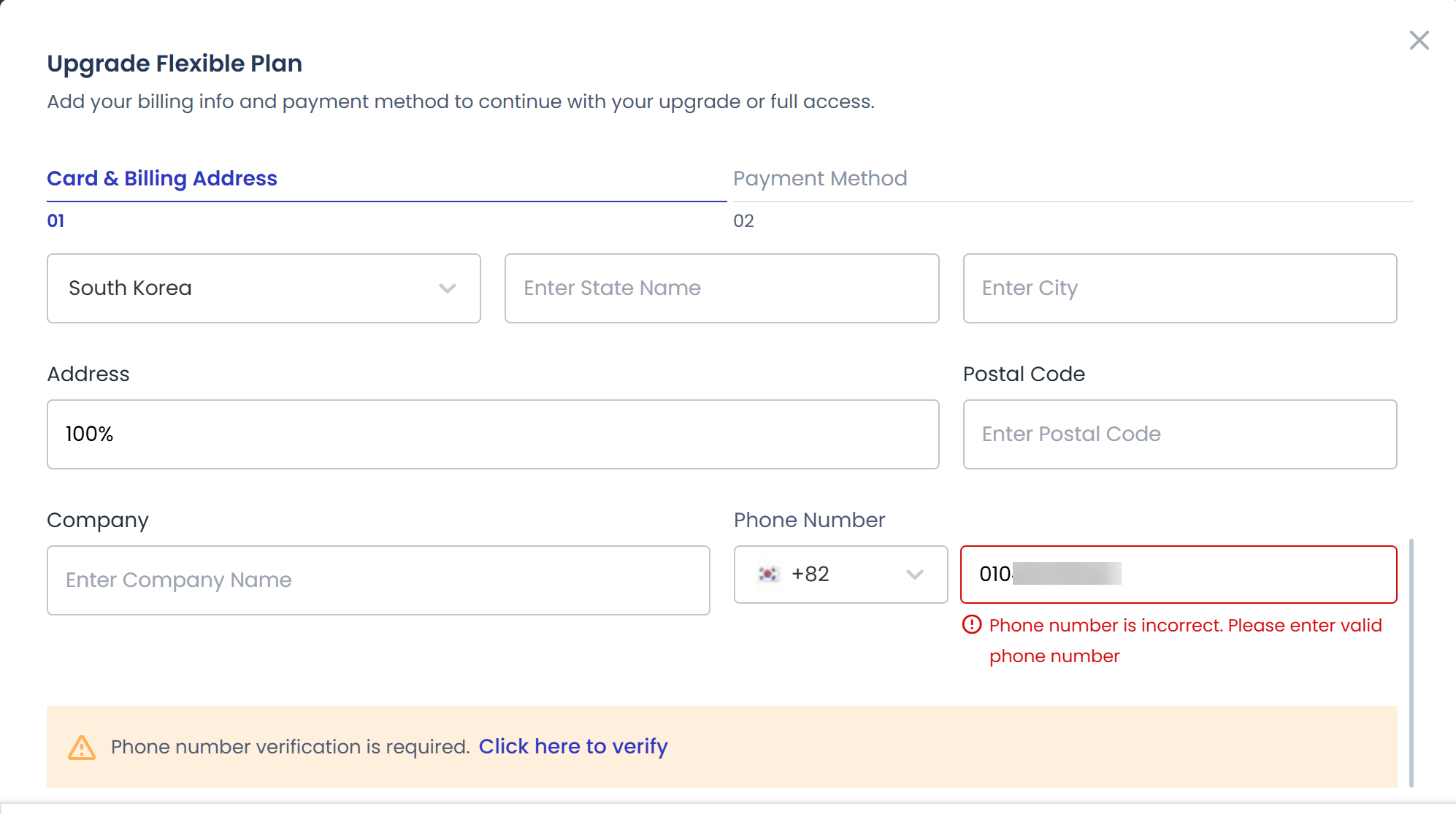The width and height of the screenshot is (1456, 814).
Task: Open the South Korea country dropdown
Action: pyautogui.click(x=263, y=288)
